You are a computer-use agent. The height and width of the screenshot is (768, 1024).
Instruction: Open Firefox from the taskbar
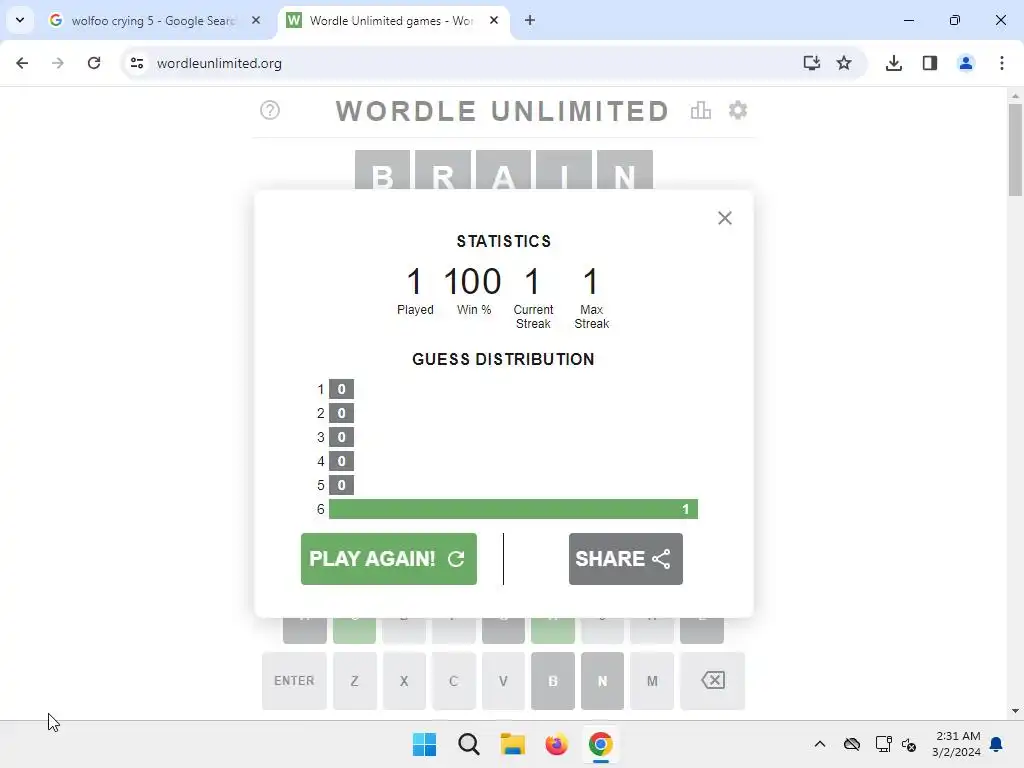556,744
